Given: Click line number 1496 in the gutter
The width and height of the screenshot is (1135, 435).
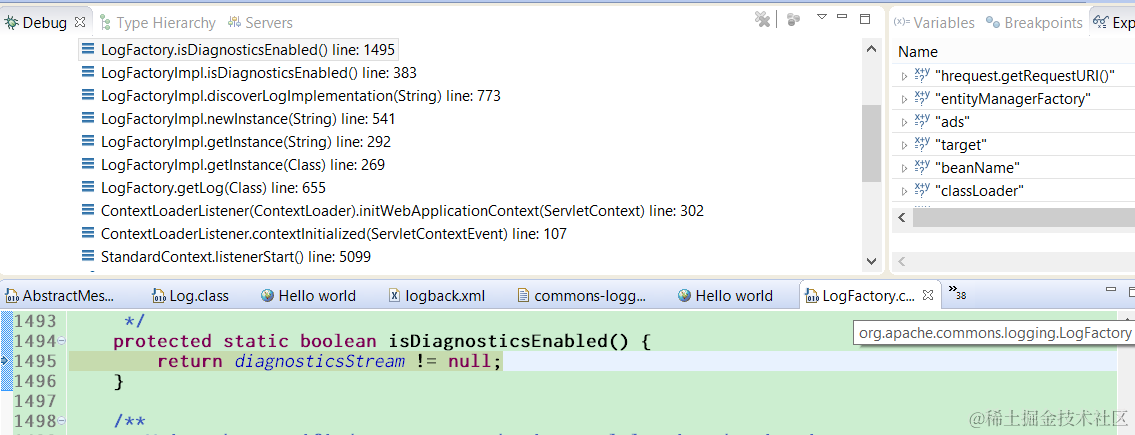Looking at the screenshot, I should point(35,380).
